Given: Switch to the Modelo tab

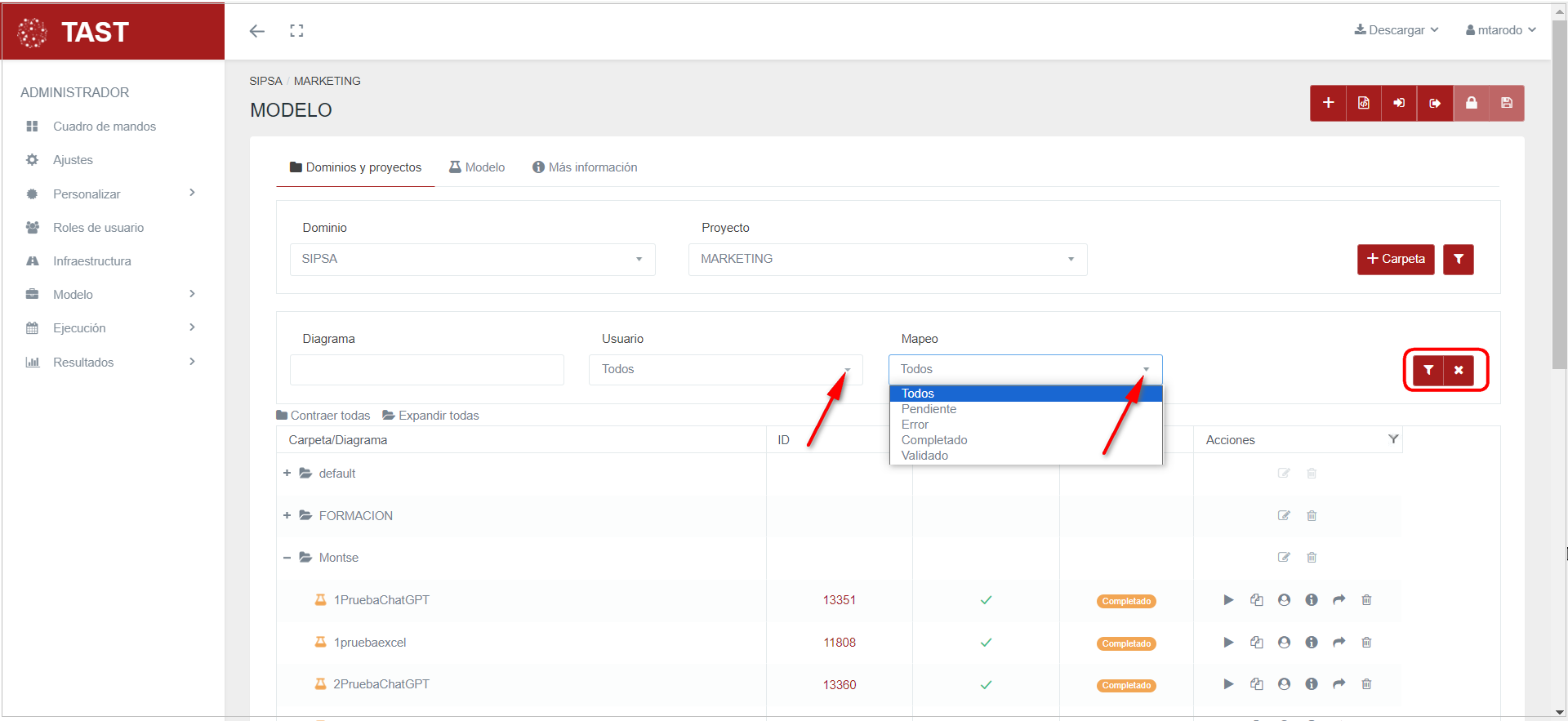Looking at the screenshot, I should pyautogui.click(x=477, y=167).
